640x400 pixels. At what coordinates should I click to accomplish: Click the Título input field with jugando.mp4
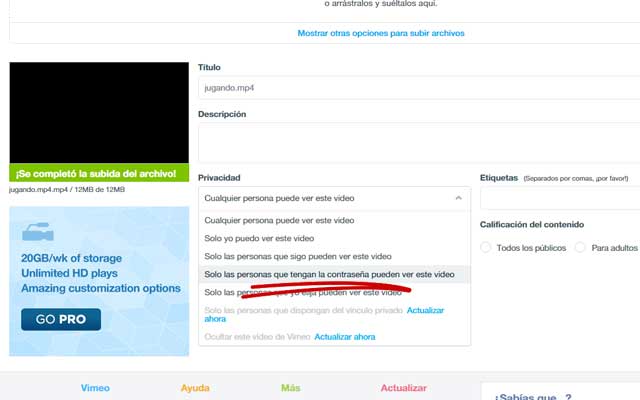pyautogui.click(x=419, y=88)
